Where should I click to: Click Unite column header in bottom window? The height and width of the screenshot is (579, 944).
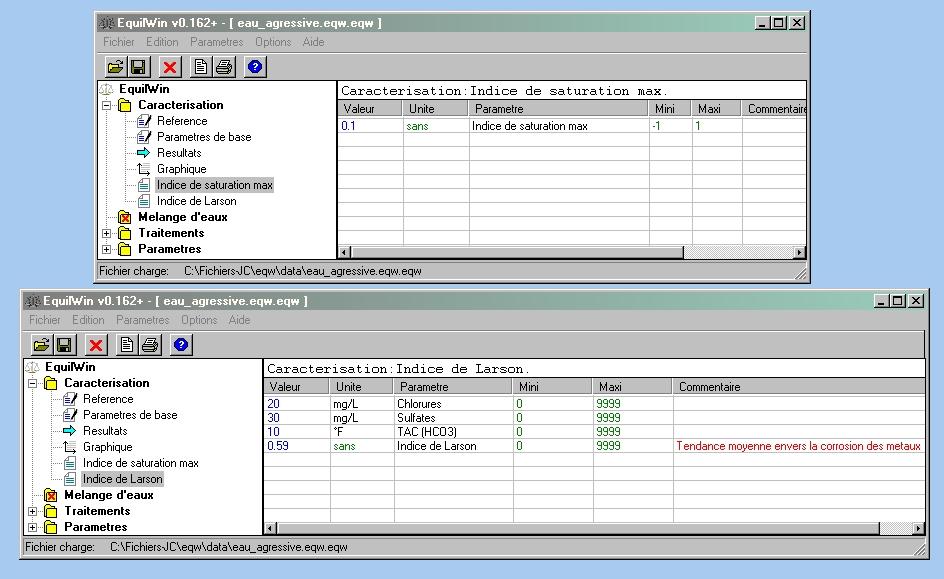[x=361, y=387]
